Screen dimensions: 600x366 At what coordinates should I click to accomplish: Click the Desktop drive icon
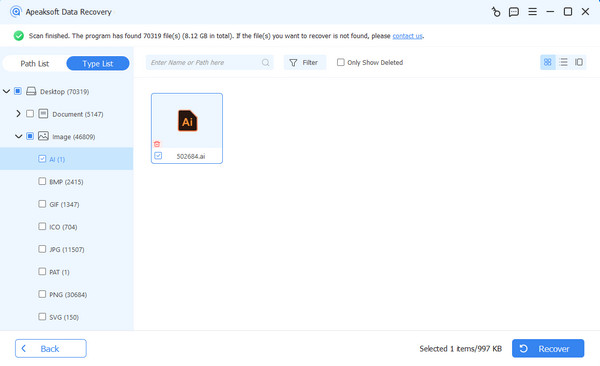tap(31, 91)
